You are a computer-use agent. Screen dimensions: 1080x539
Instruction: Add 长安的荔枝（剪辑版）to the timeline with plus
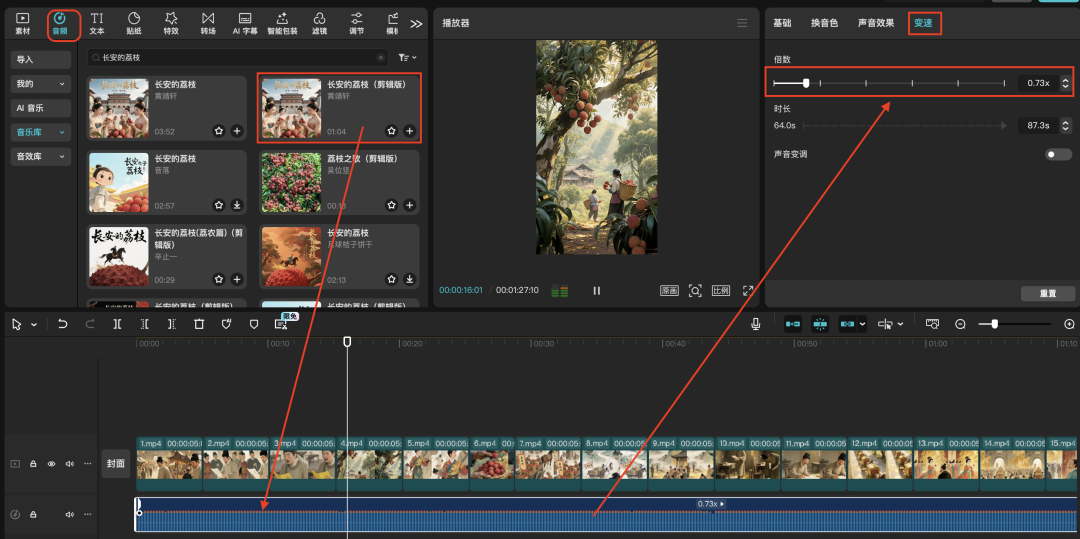(409, 131)
